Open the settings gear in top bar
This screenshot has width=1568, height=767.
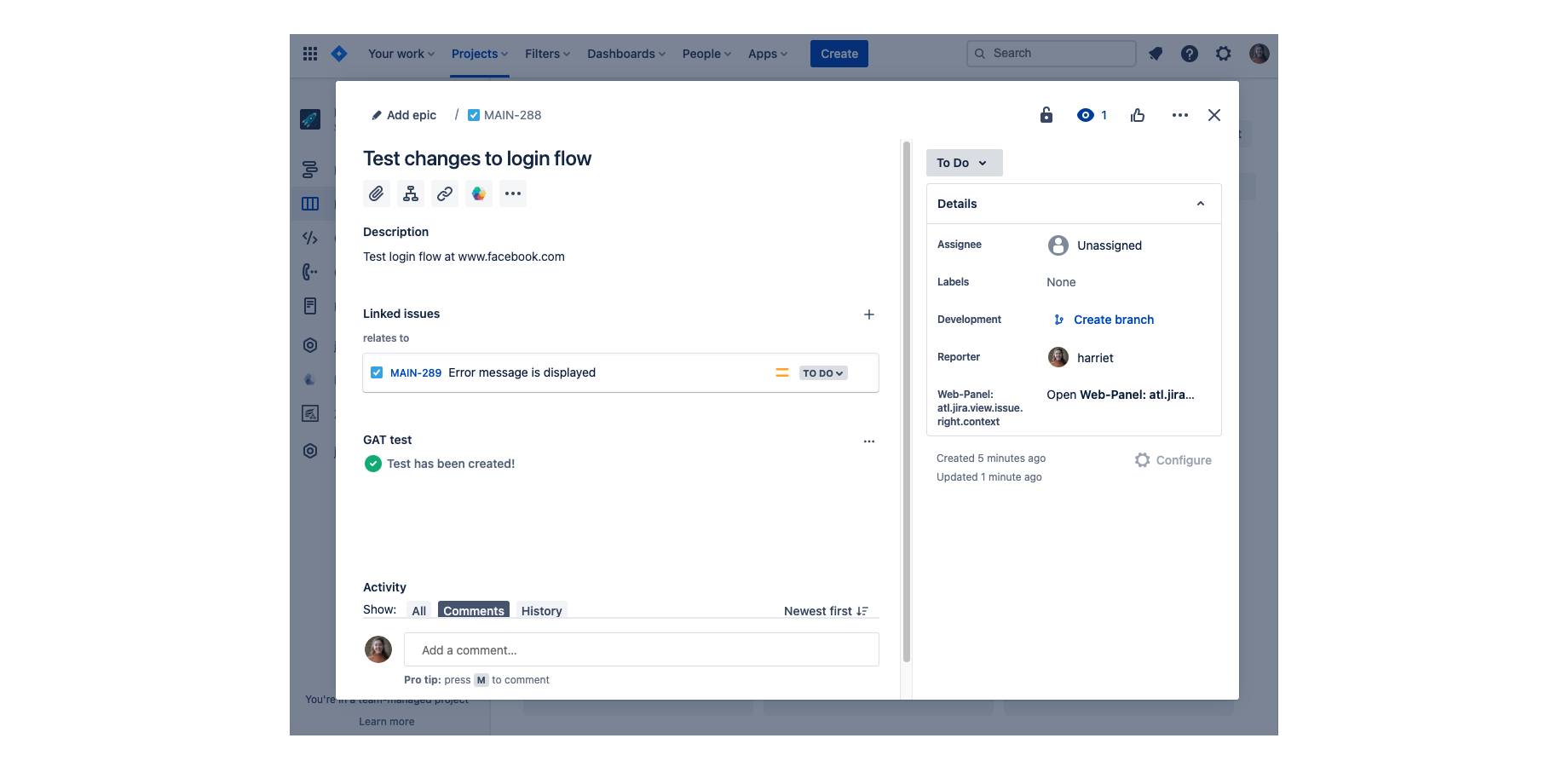click(x=1224, y=54)
